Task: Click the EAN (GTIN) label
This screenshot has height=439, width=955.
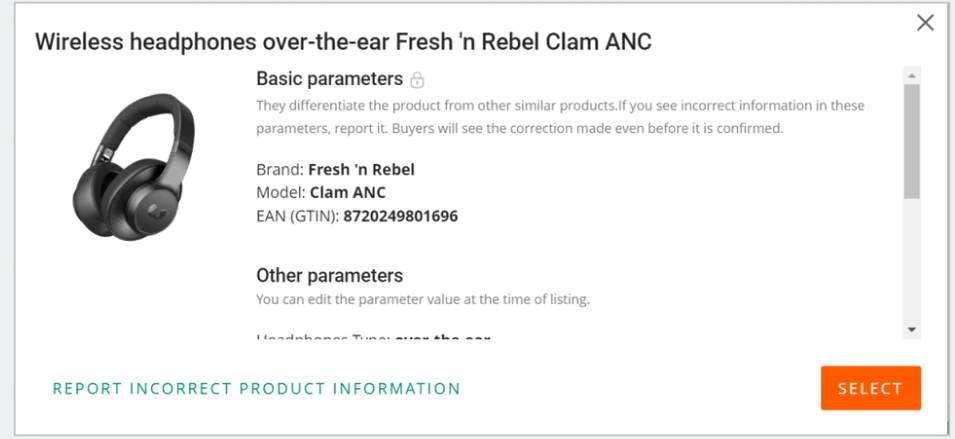Action: pyautogui.click(x=298, y=215)
